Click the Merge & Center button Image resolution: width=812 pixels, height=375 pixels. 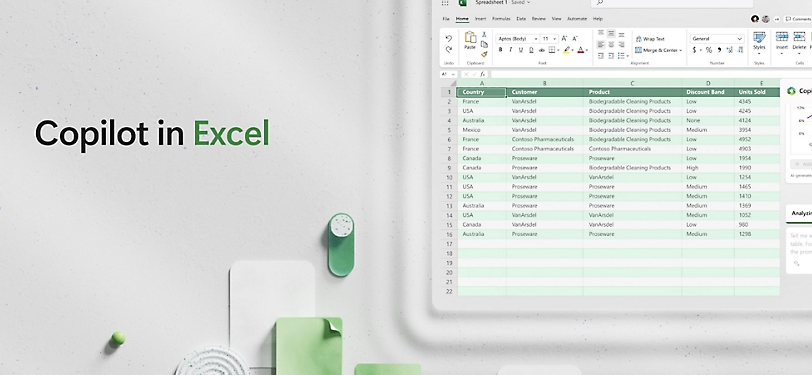click(656, 50)
